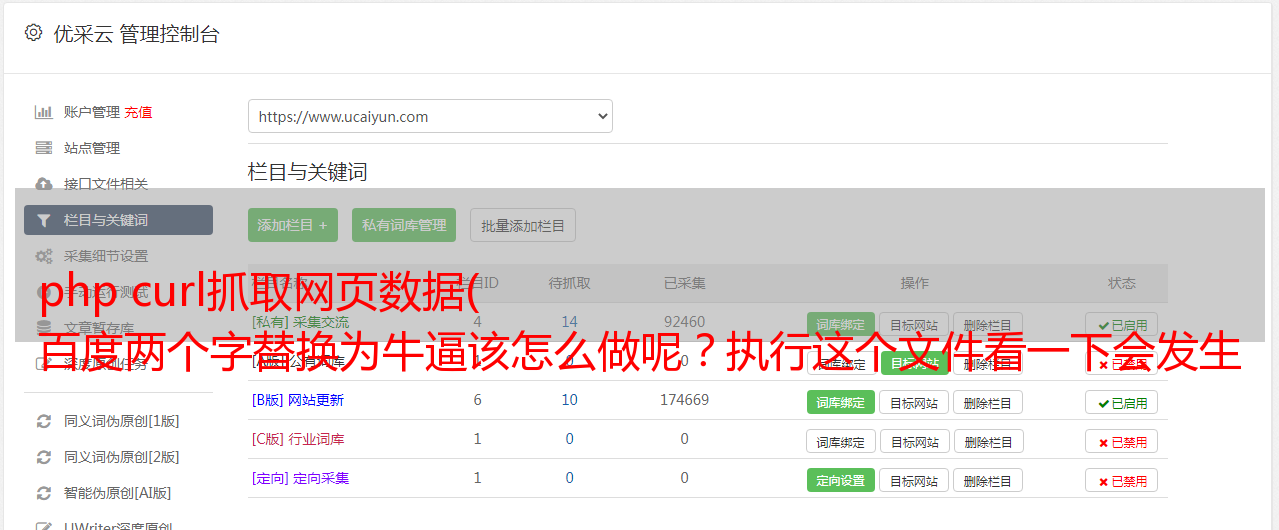Click 删除栏目 for 采集交流 row
Screen dimensions: 1279x530
click(x=988, y=324)
